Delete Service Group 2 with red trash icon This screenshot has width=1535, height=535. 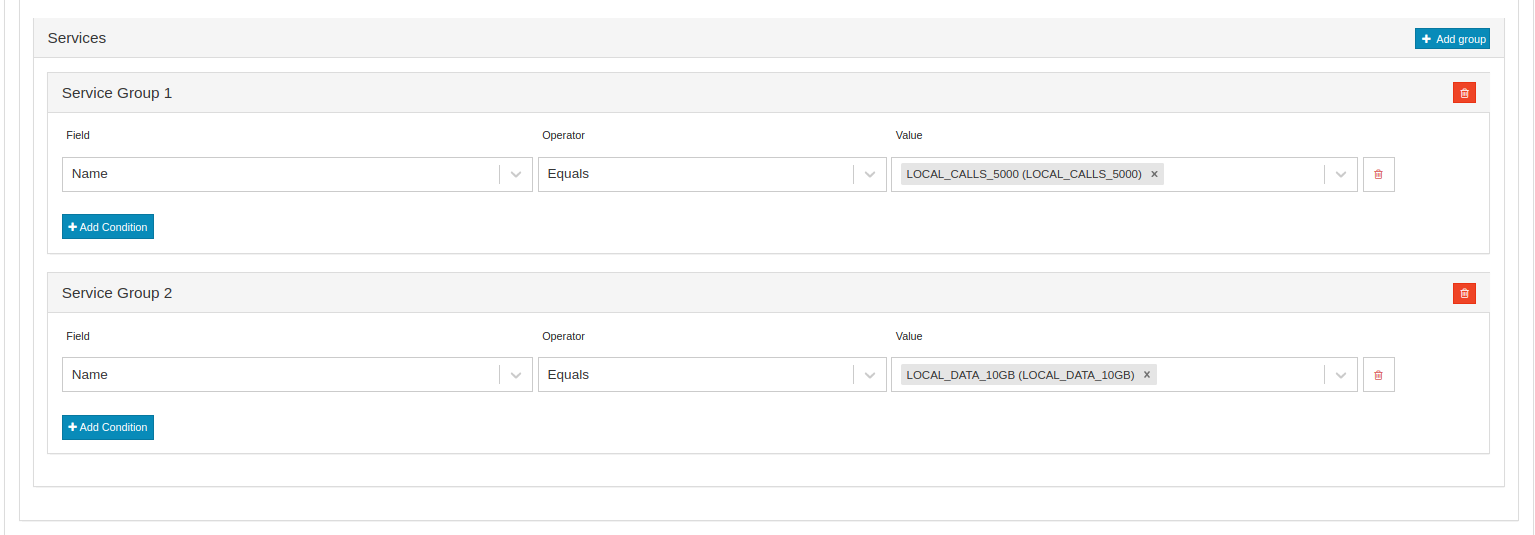(1464, 293)
